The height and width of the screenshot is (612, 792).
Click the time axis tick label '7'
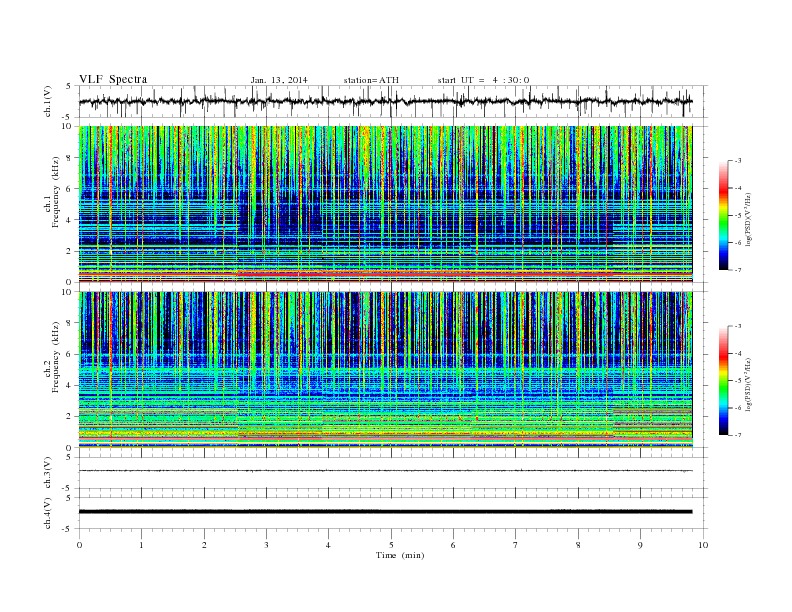coord(516,545)
